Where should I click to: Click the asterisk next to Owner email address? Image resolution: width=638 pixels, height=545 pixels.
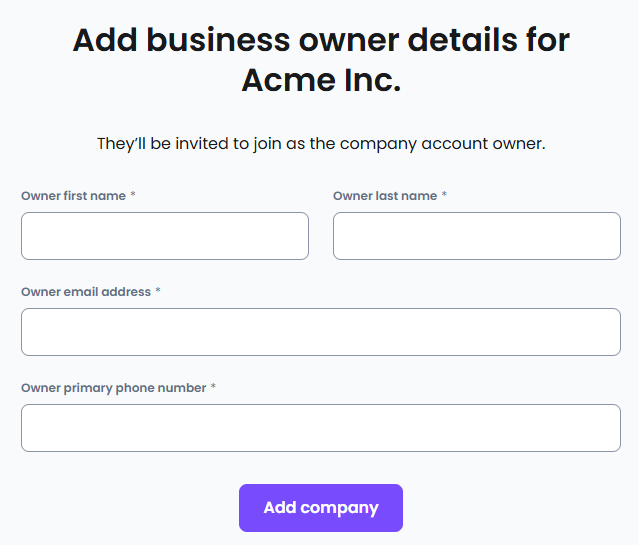(158, 292)
